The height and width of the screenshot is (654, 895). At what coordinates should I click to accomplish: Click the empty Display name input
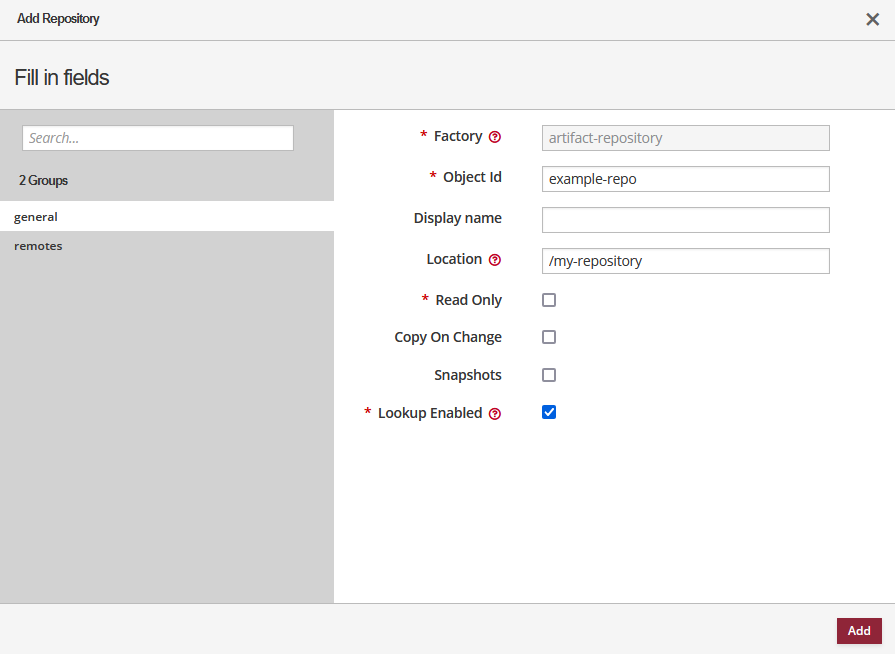685,219
